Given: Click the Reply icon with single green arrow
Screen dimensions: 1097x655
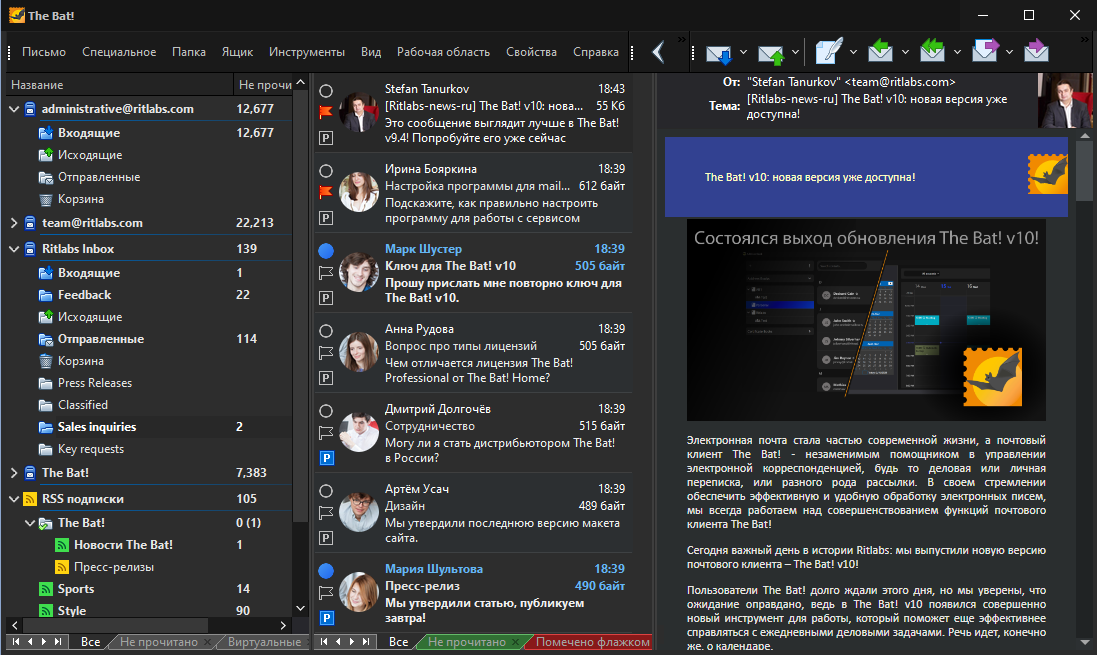Looking at the screenshot, I should 880,52.
